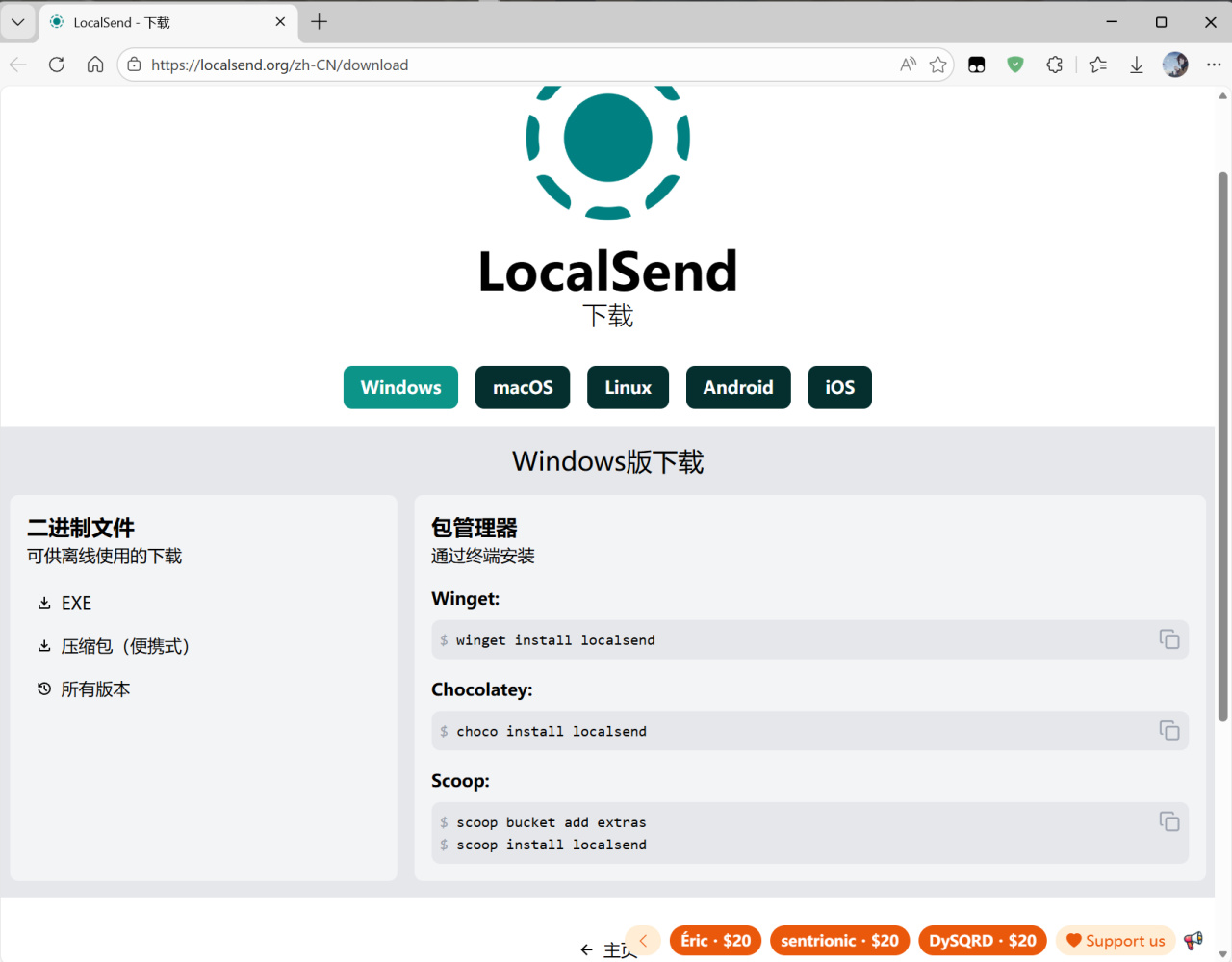
Task: Click the scrollbar down arrow
Action: click(1223, 954)
